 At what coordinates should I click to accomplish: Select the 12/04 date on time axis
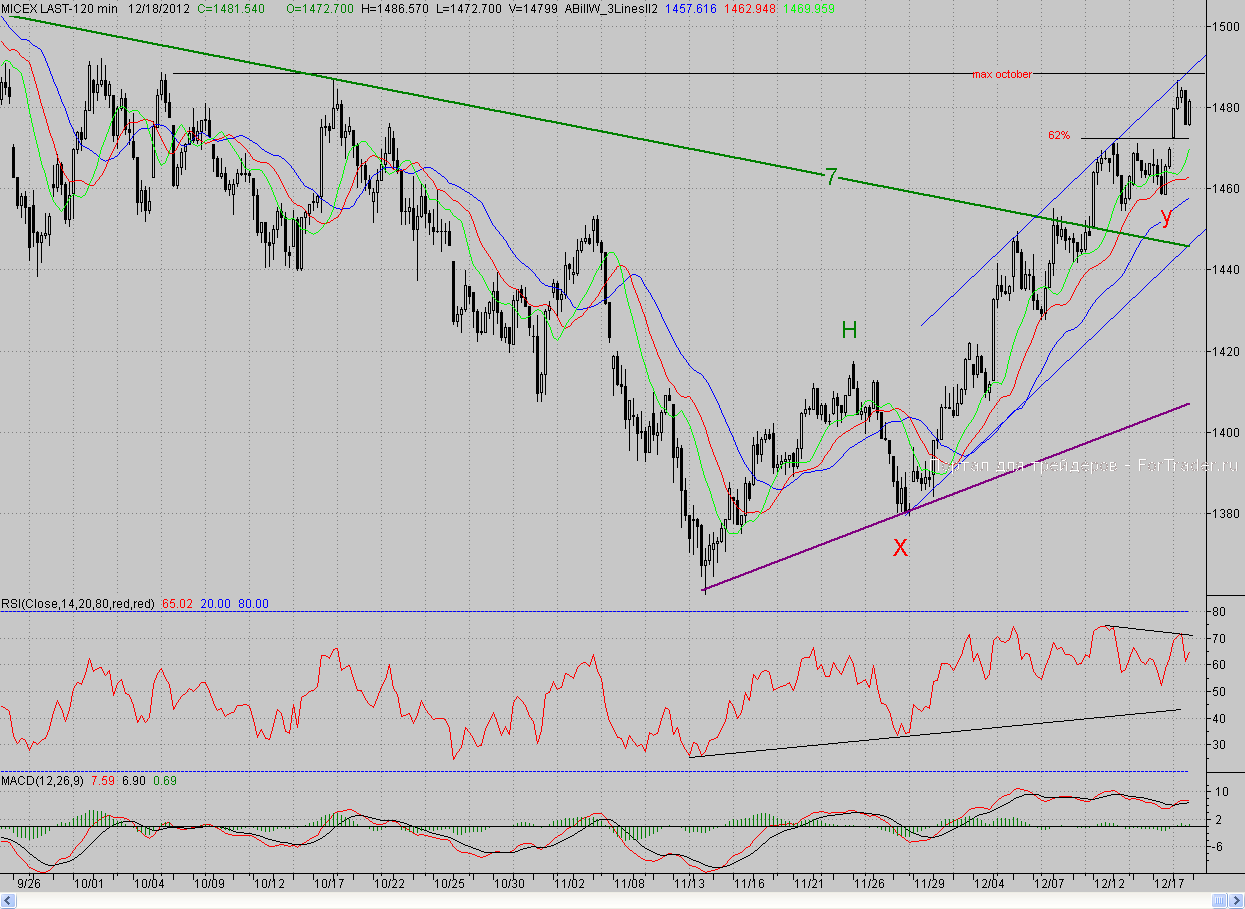[x=990, y=884]
